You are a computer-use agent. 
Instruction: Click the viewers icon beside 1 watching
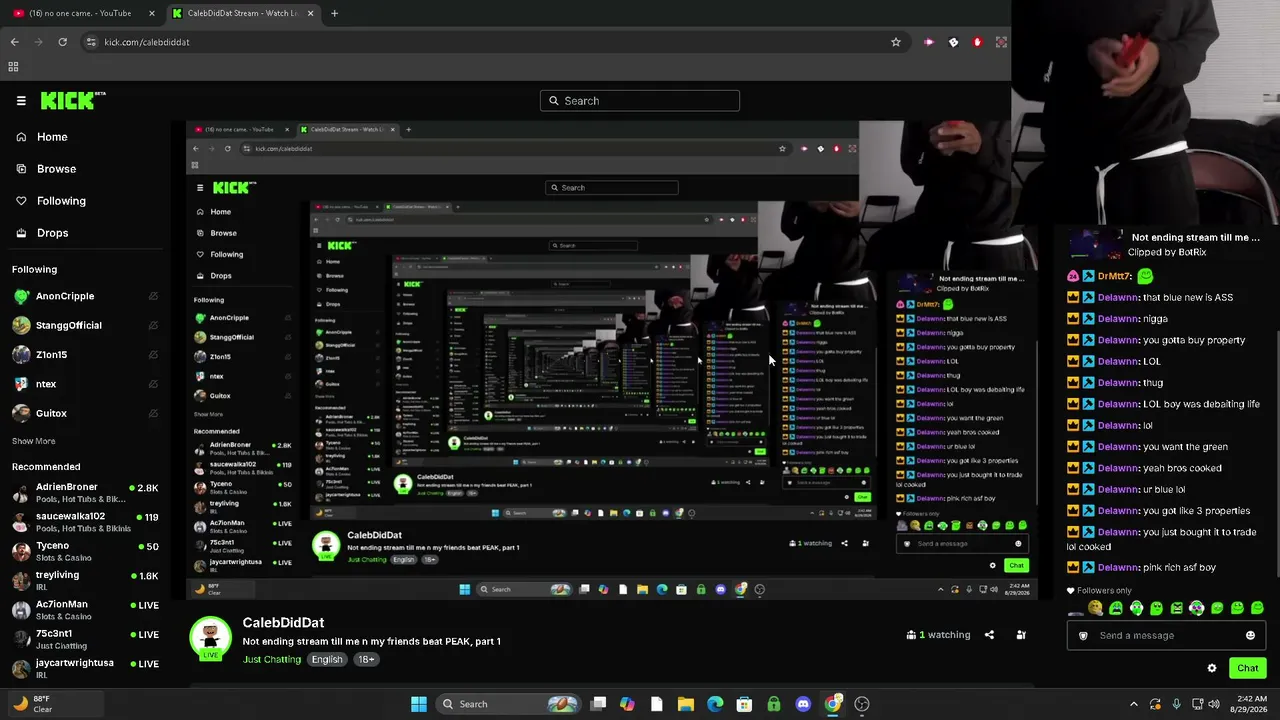pyautogui.click(x=912, y=635)
